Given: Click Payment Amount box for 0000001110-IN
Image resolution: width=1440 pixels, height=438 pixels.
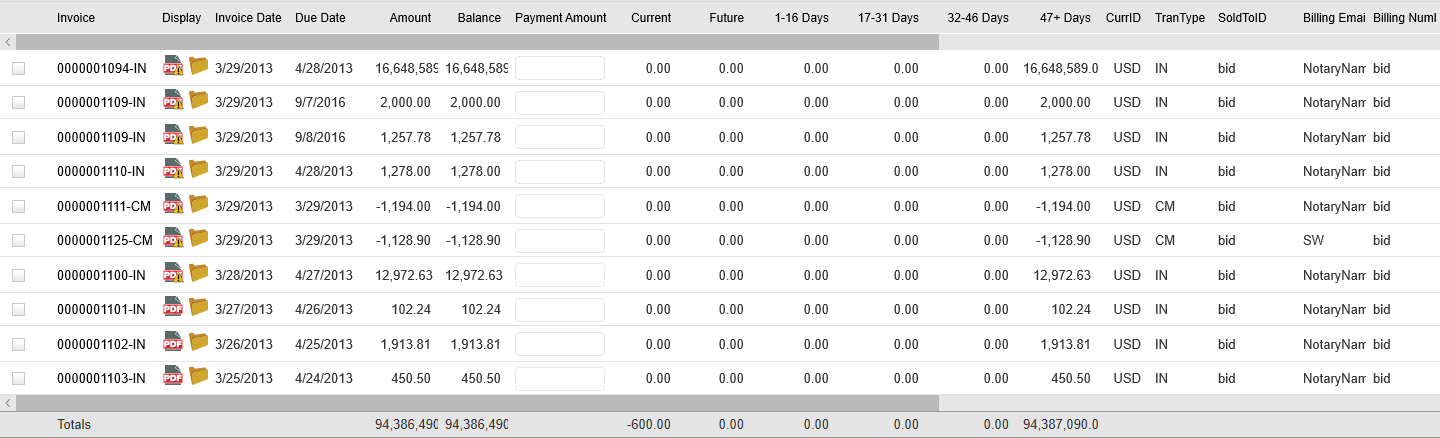Looking at the screenshot, I should tap(560, 171).
